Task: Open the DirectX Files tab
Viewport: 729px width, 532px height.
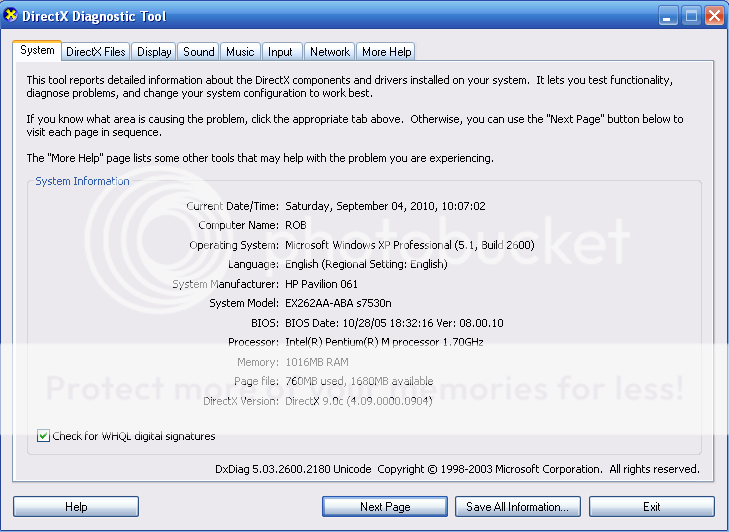Action: coord(96,52)
